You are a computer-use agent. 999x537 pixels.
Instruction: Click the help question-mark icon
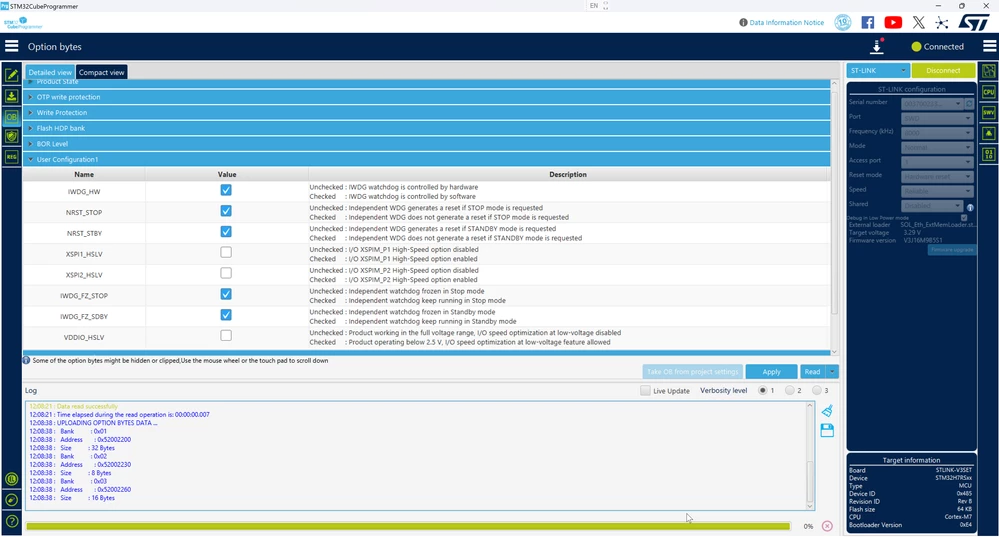click(11, 522)
